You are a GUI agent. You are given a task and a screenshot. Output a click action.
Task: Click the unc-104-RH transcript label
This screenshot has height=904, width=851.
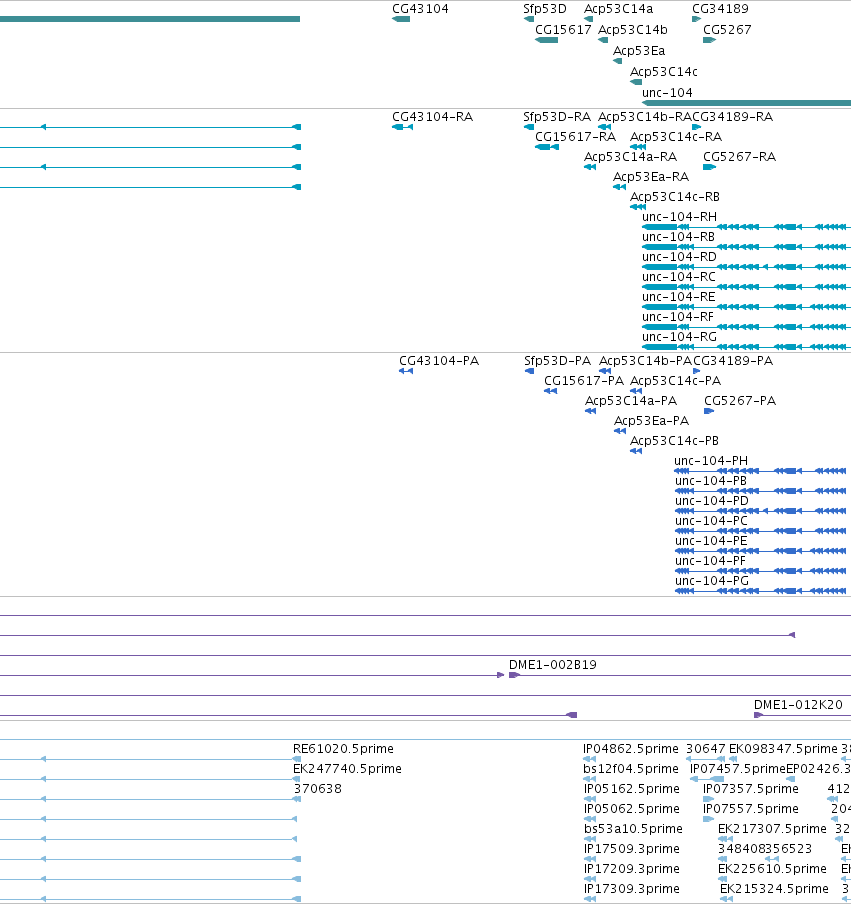pos(679,217)
